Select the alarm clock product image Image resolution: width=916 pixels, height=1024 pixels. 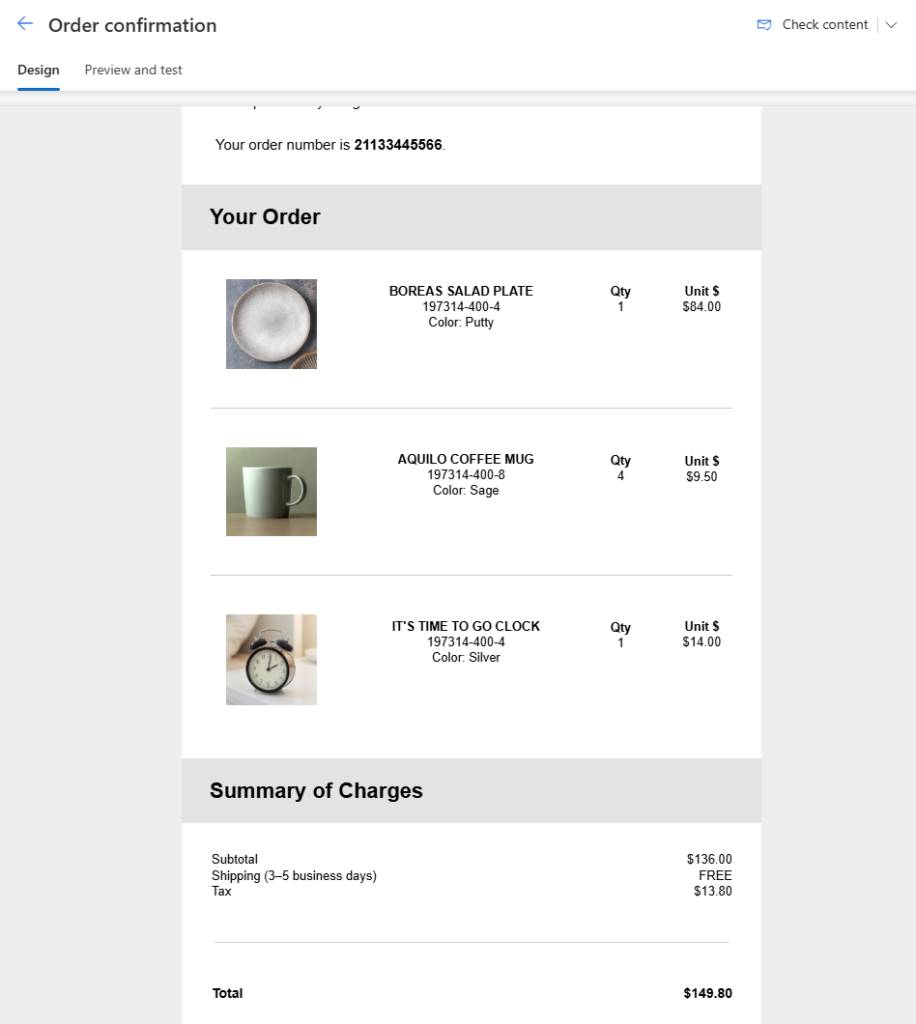[x=271, y=659]
